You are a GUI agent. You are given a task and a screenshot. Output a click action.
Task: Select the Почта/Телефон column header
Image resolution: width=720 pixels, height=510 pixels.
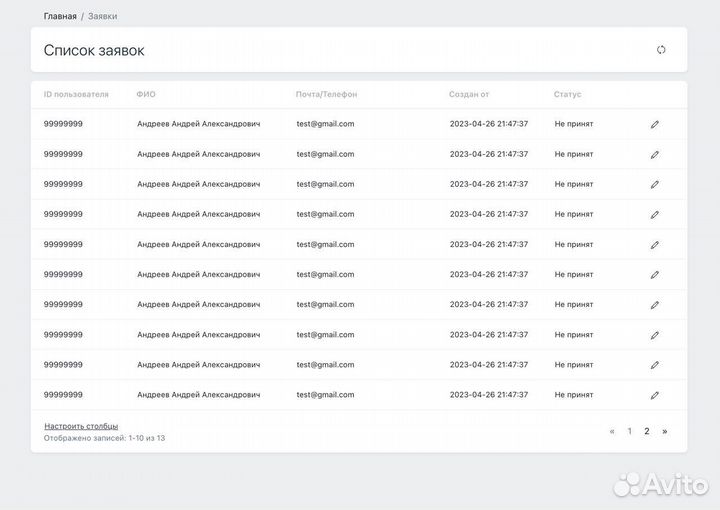tap(326, 94)
